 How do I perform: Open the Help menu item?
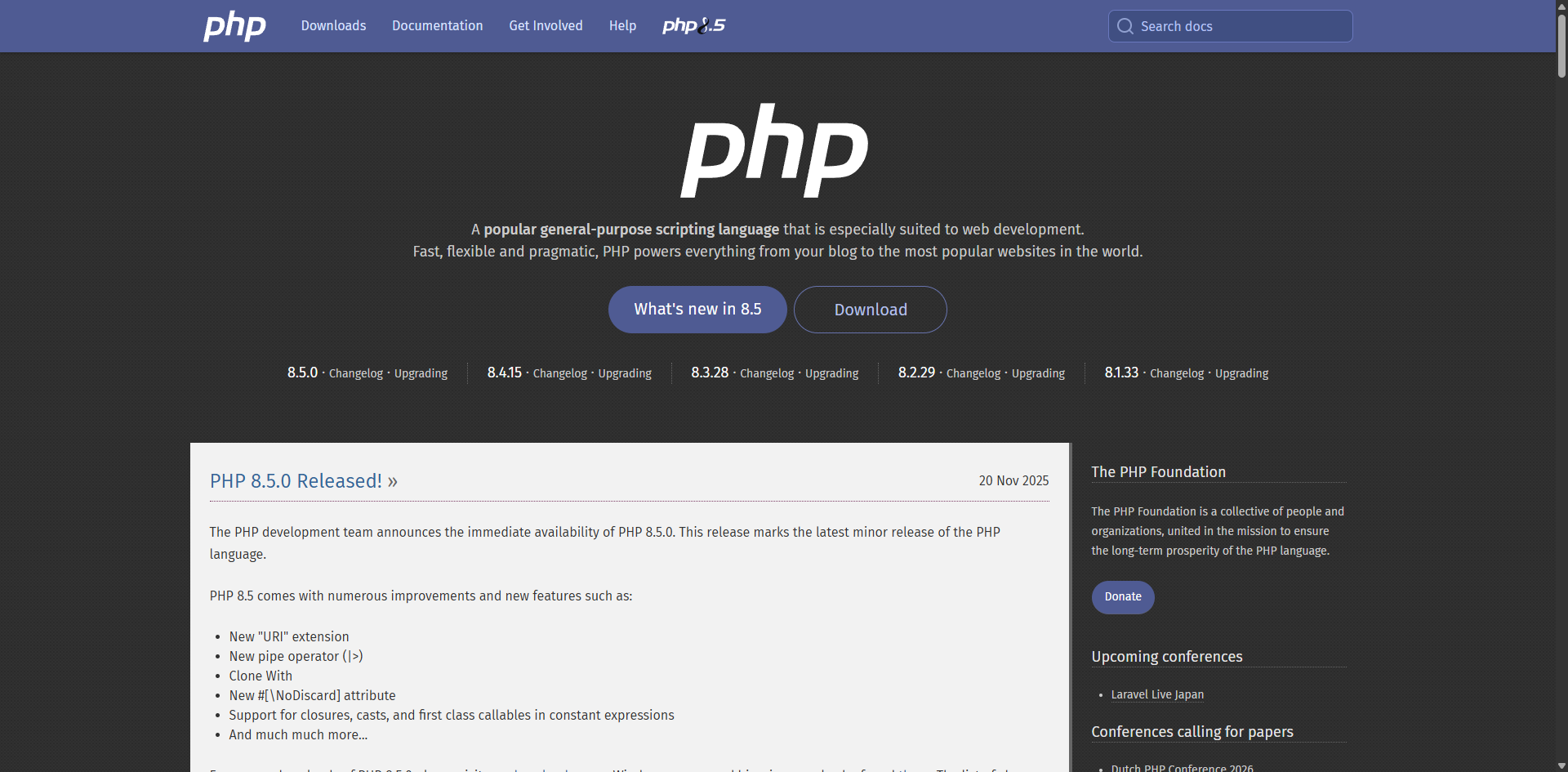(x=622, y=26)
